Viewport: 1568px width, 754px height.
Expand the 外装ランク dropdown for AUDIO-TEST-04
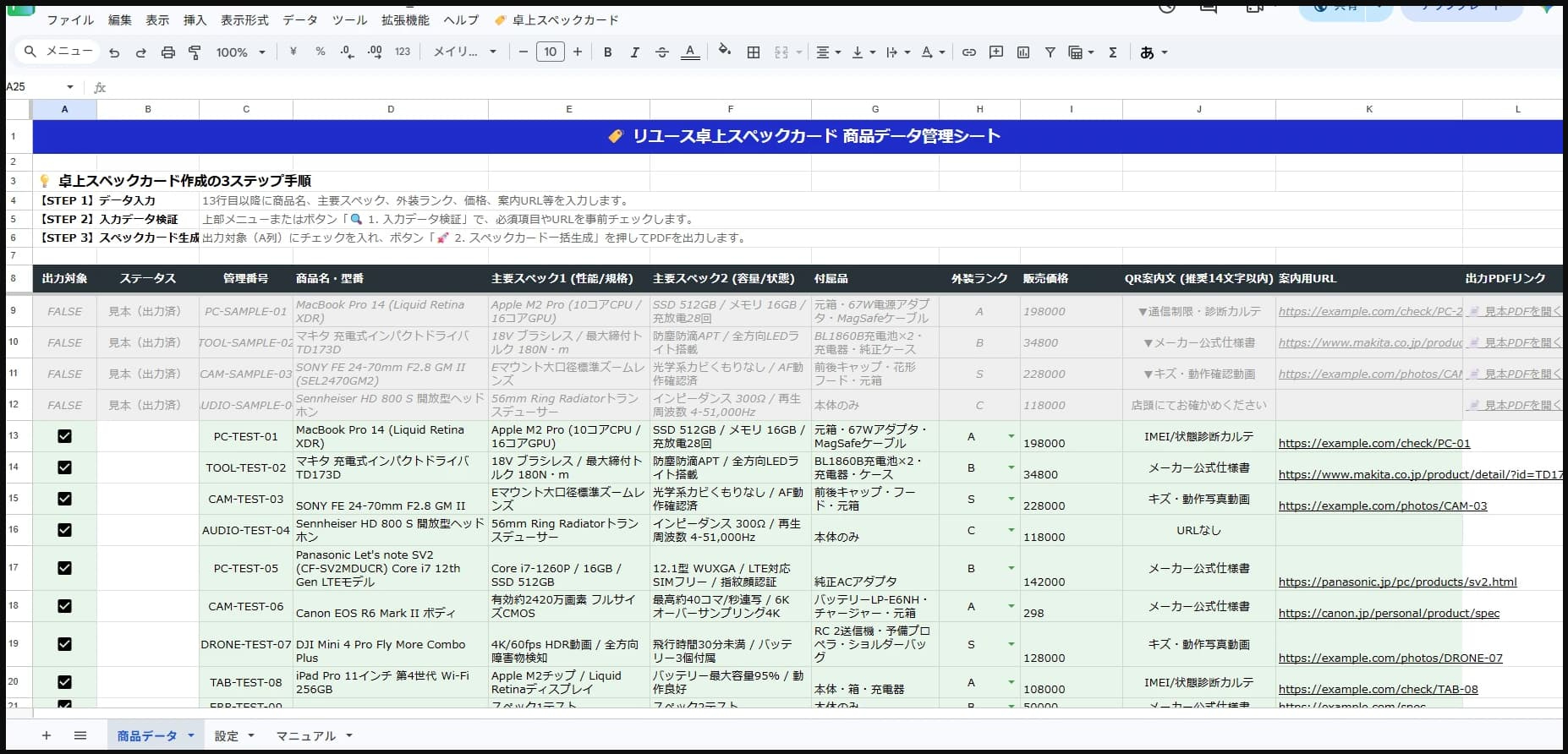[1011, 530]
